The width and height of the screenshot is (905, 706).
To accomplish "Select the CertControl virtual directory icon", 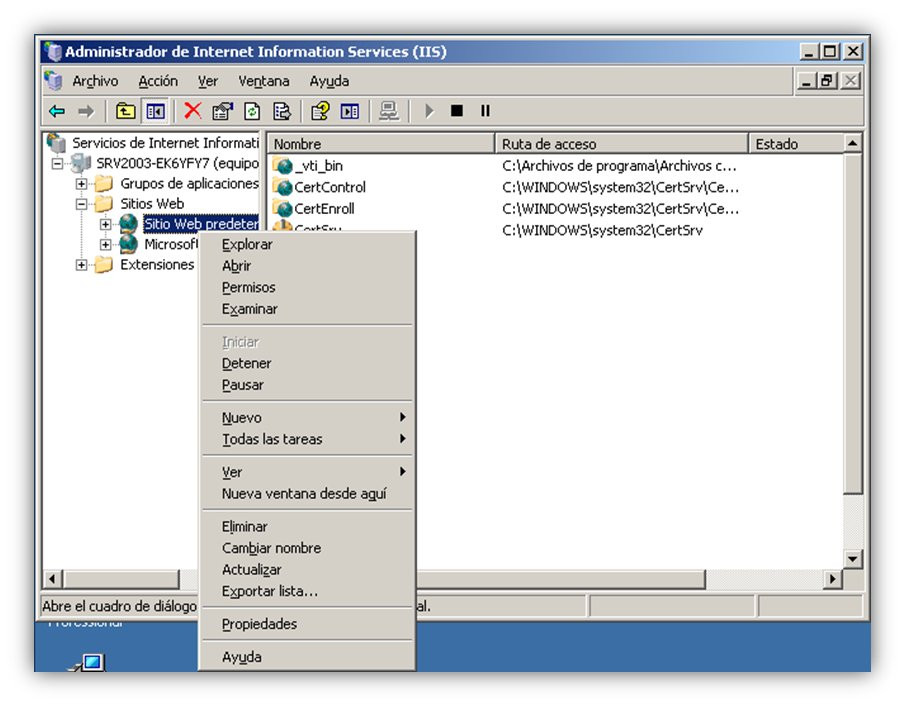I will pos(283,187).
